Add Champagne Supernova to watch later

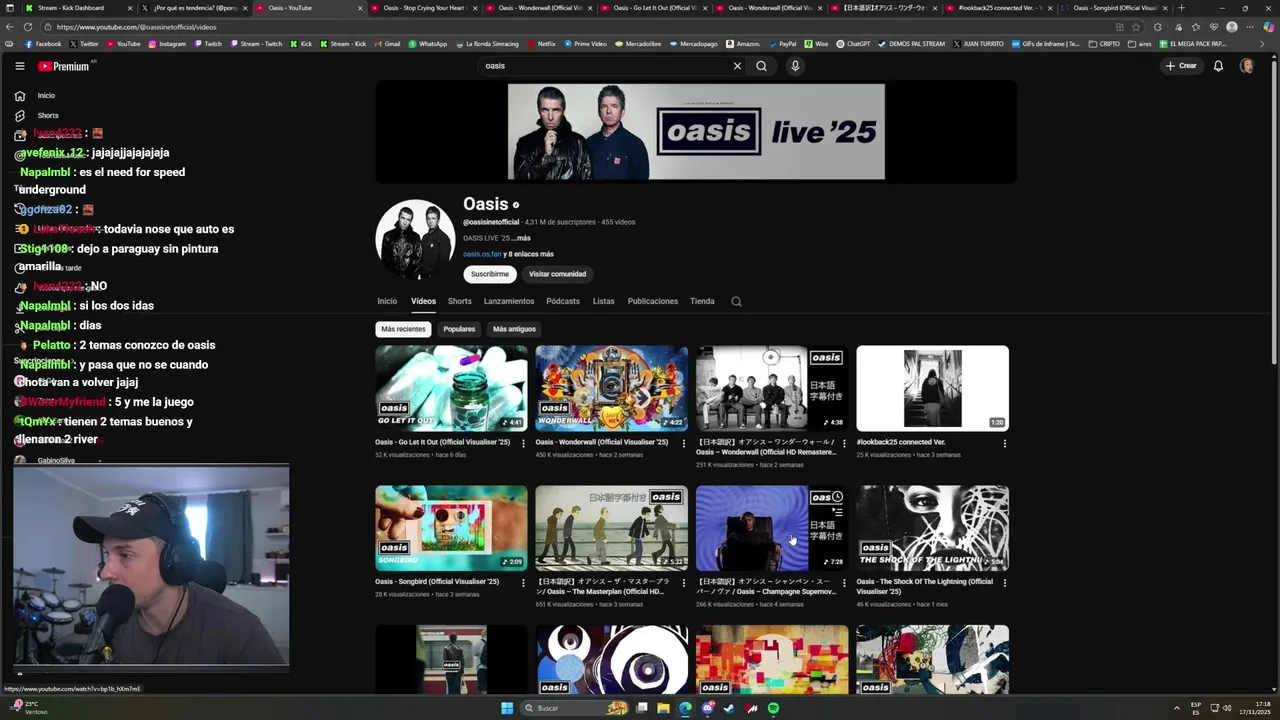click(x=838, y=497)
